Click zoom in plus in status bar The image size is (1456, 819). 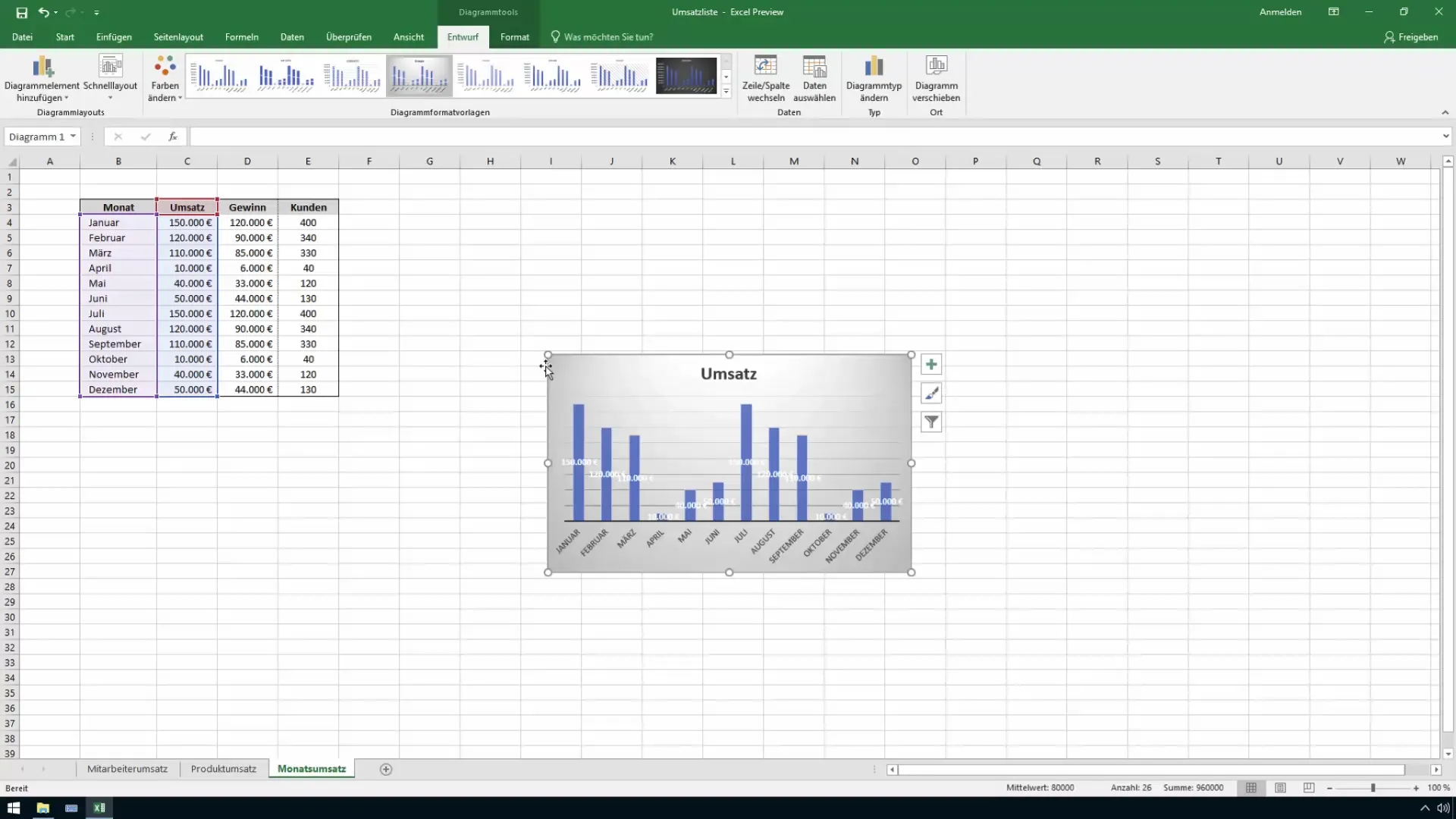point(1416,788)
